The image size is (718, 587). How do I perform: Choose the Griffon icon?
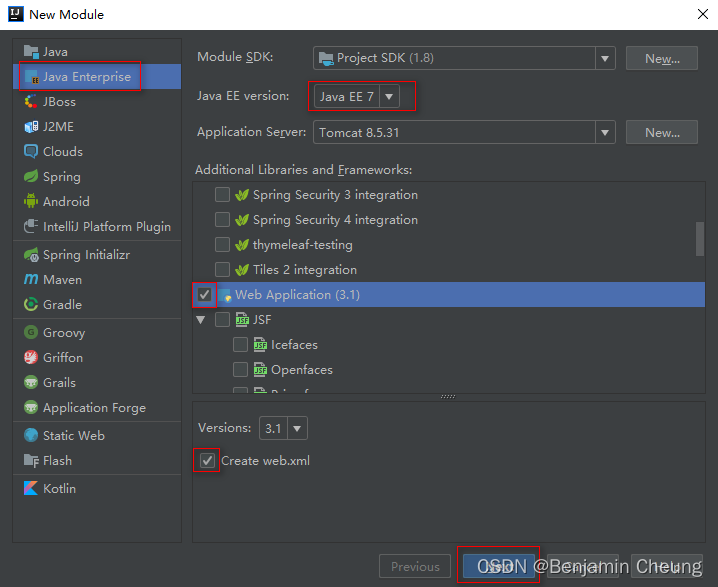(31, 357)
